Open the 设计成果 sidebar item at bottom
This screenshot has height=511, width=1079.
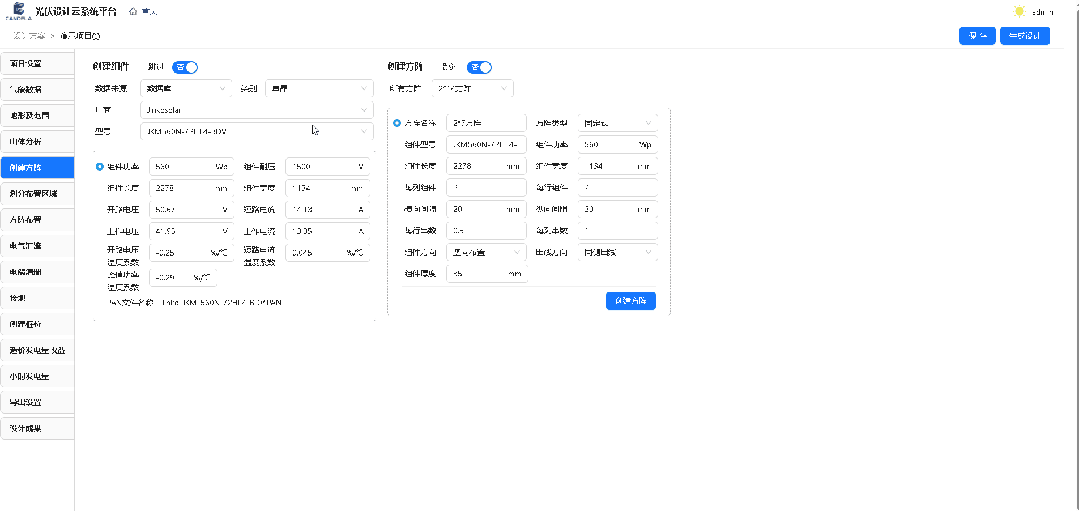[37, 428]
